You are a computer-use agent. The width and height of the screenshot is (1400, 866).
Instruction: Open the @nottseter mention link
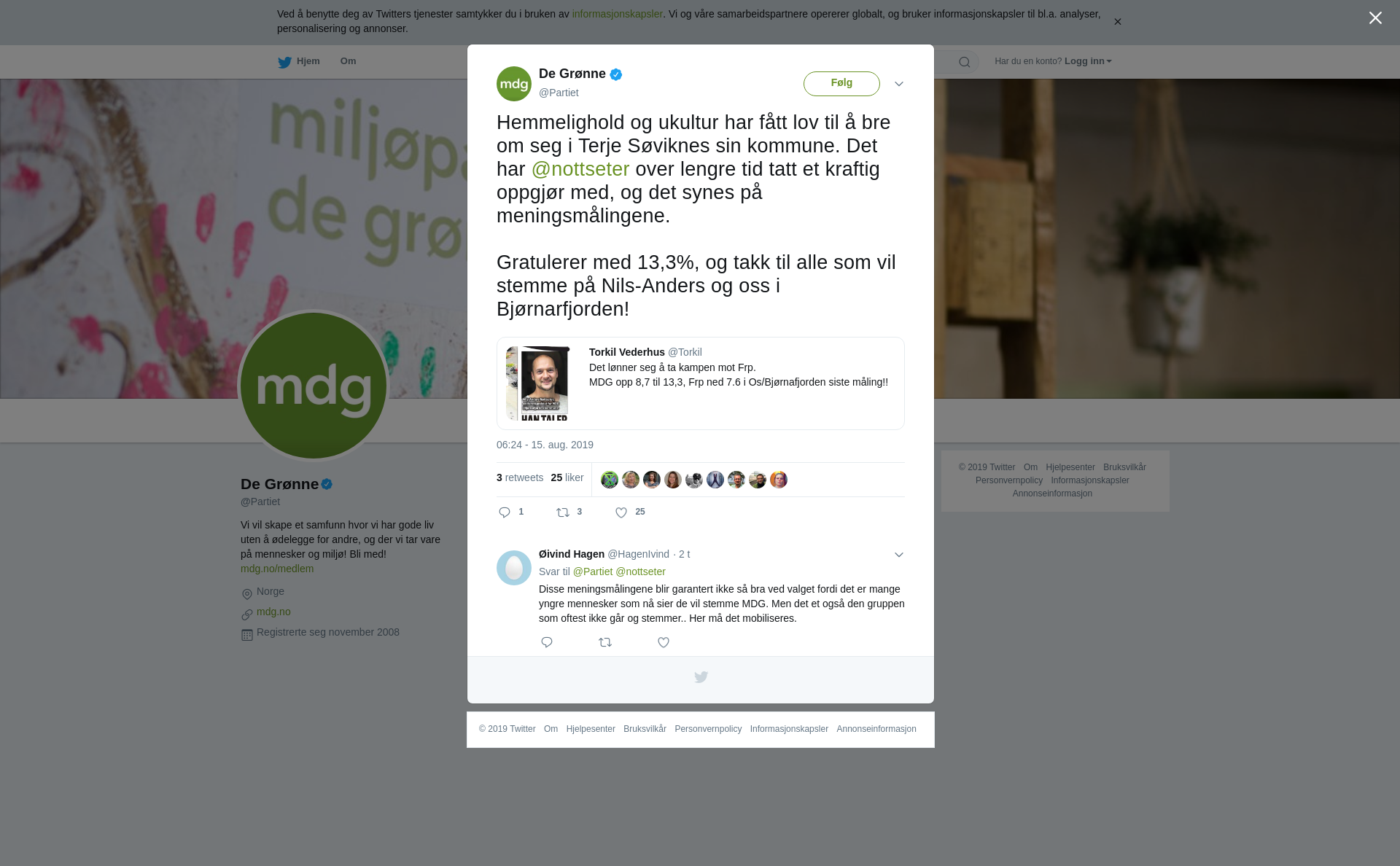point(580,169)
